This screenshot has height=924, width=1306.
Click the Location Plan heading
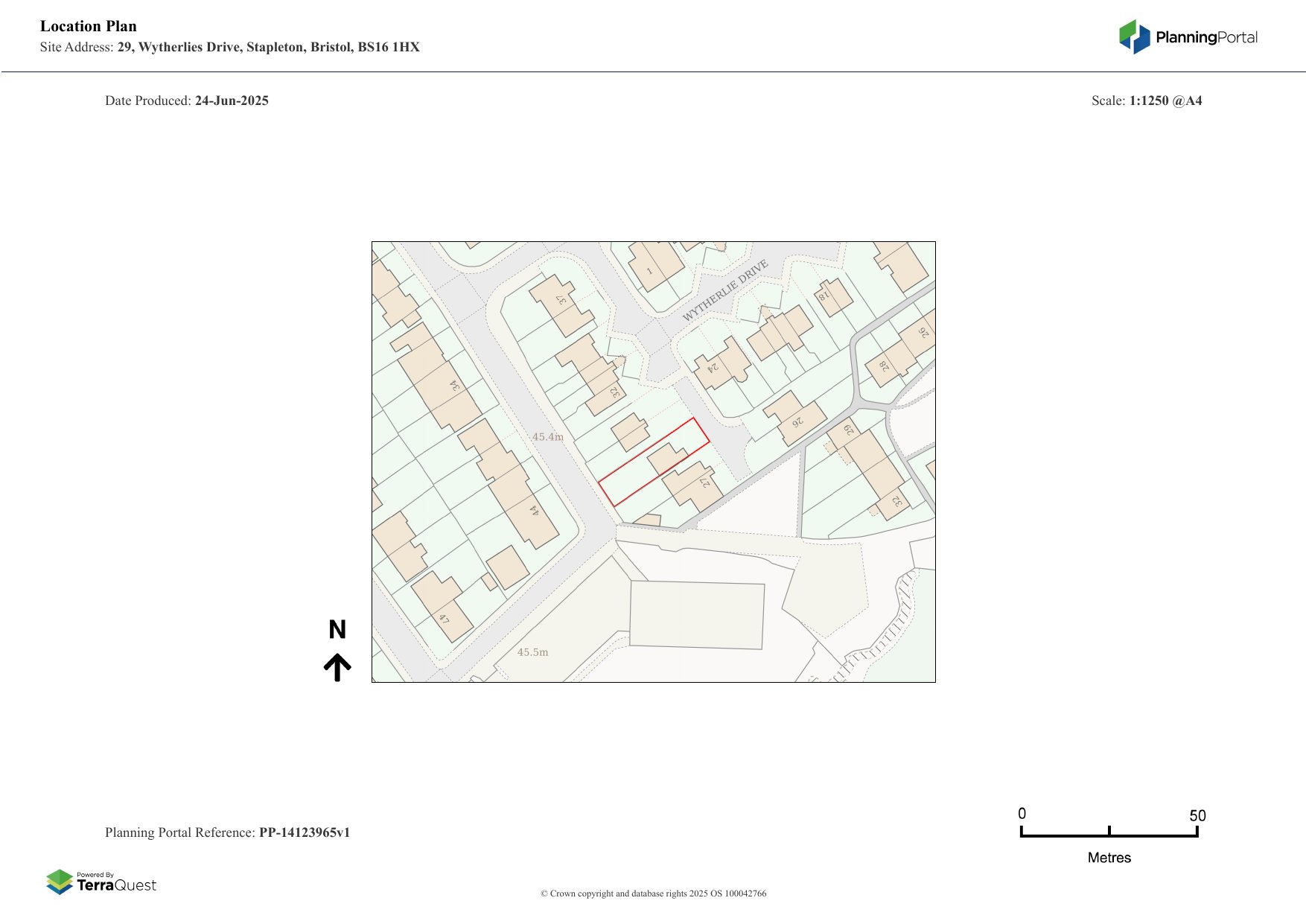[89, 26]
